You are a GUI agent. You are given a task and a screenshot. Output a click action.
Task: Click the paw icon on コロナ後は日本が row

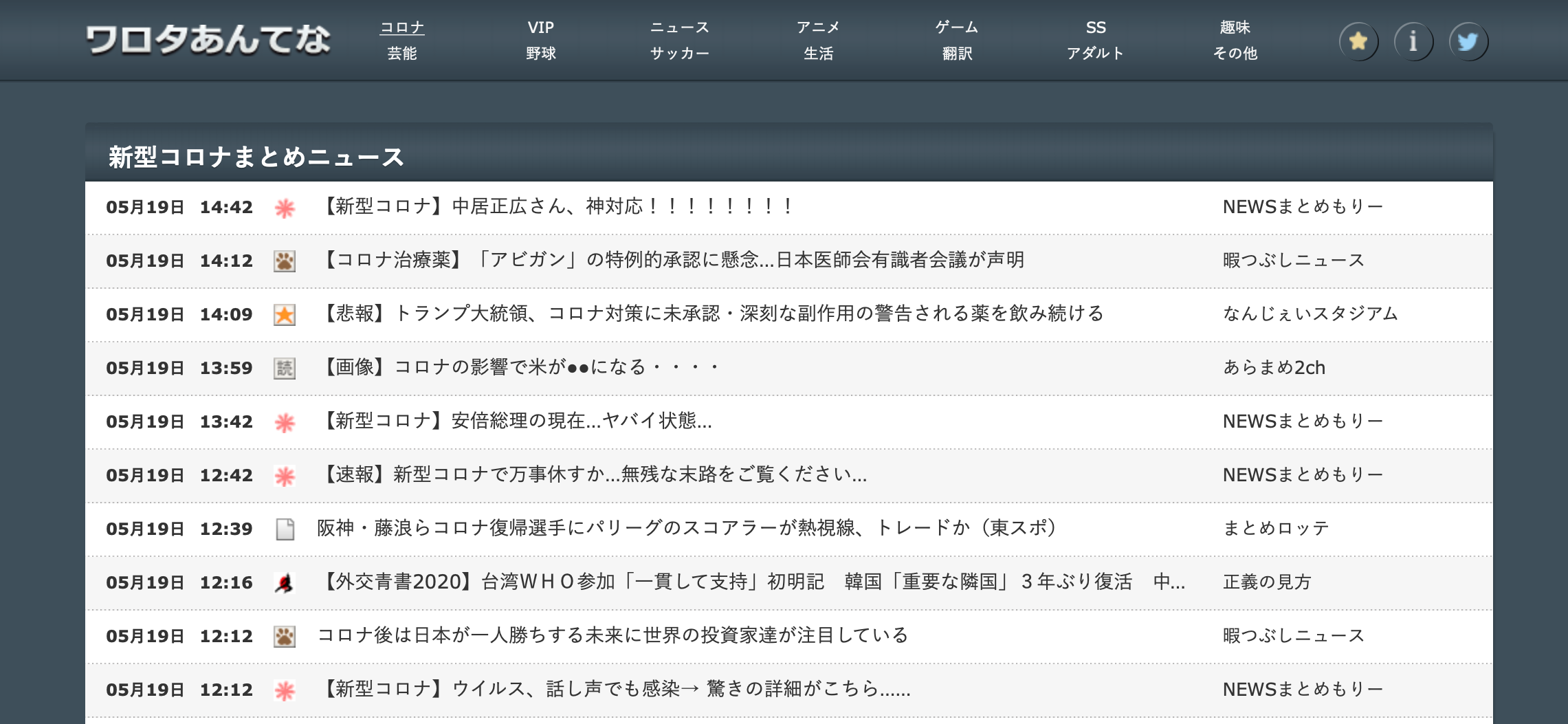[x=285, y=637]
